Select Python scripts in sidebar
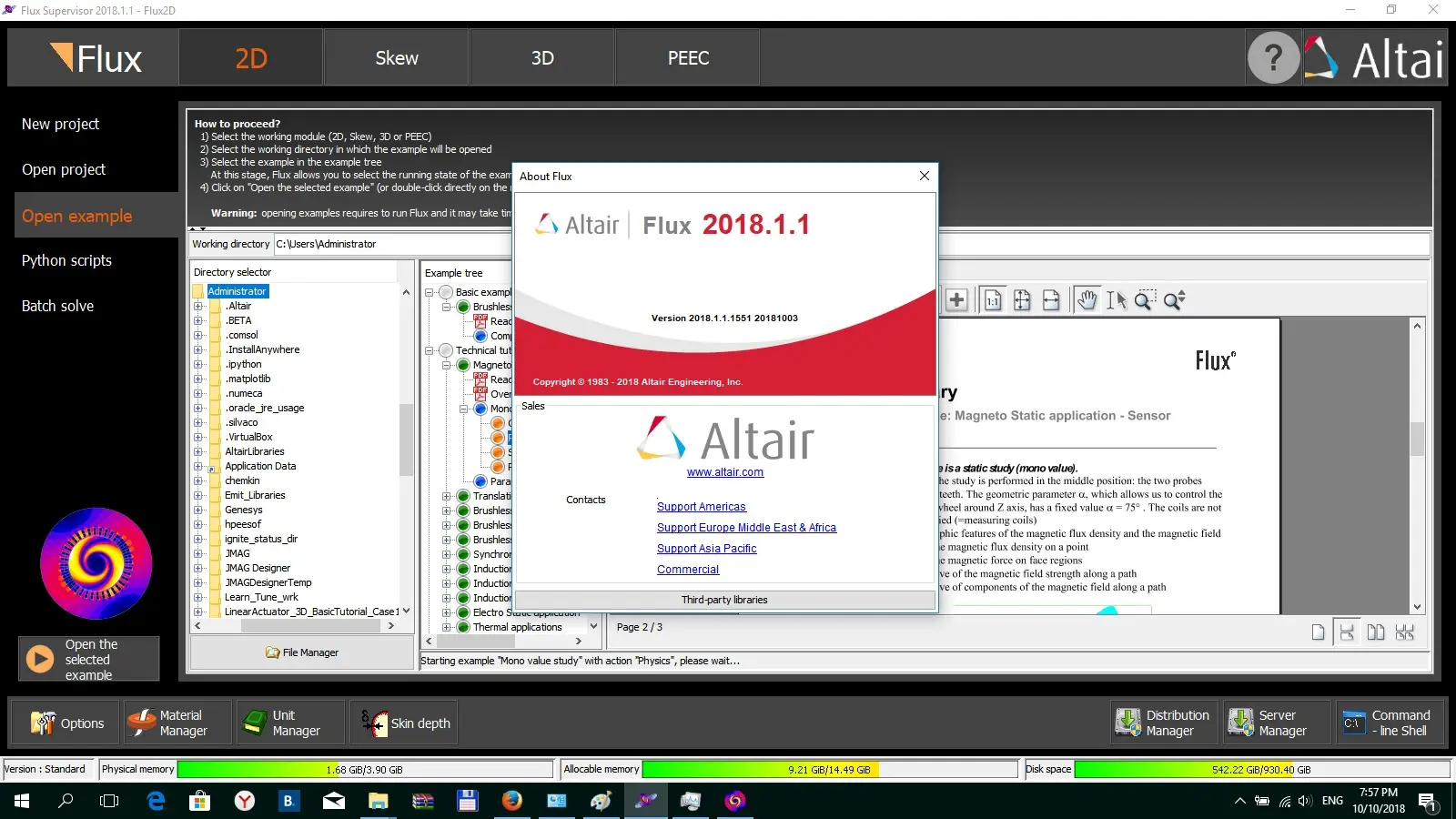Viewport: 1456px width, 819px height. [66, 260]
